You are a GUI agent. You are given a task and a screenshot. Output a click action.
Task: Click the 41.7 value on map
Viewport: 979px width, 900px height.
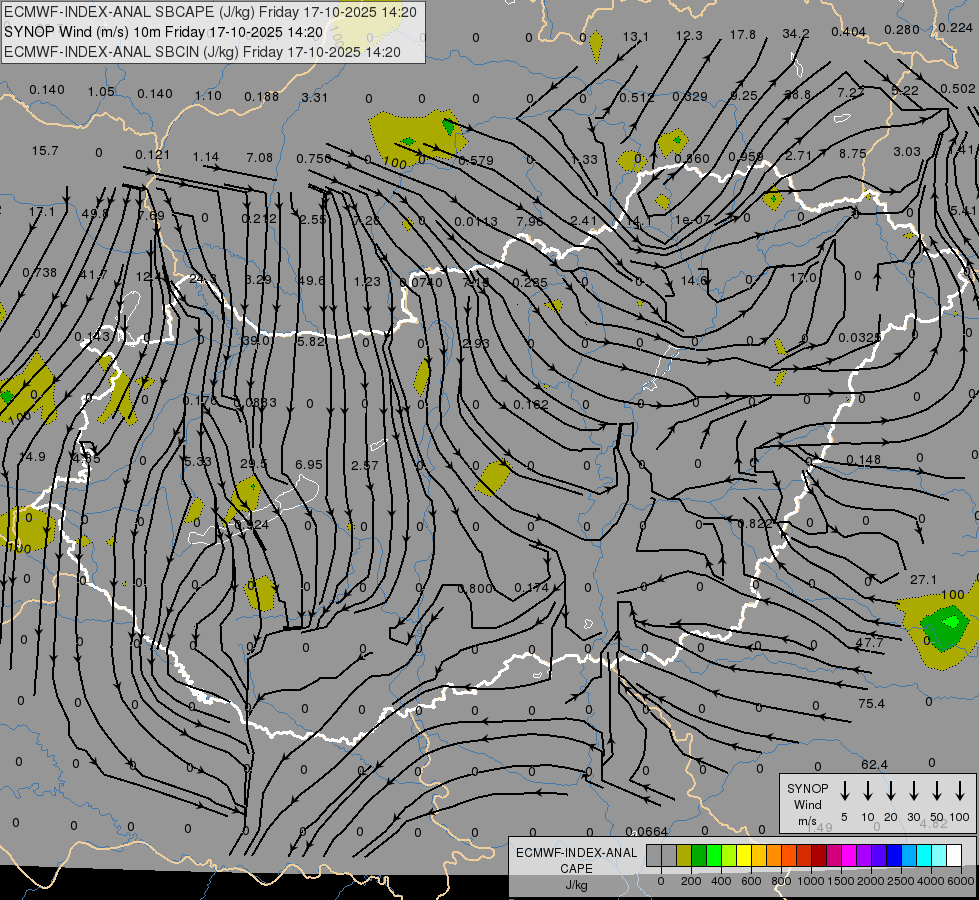click(x=94, y=274)
